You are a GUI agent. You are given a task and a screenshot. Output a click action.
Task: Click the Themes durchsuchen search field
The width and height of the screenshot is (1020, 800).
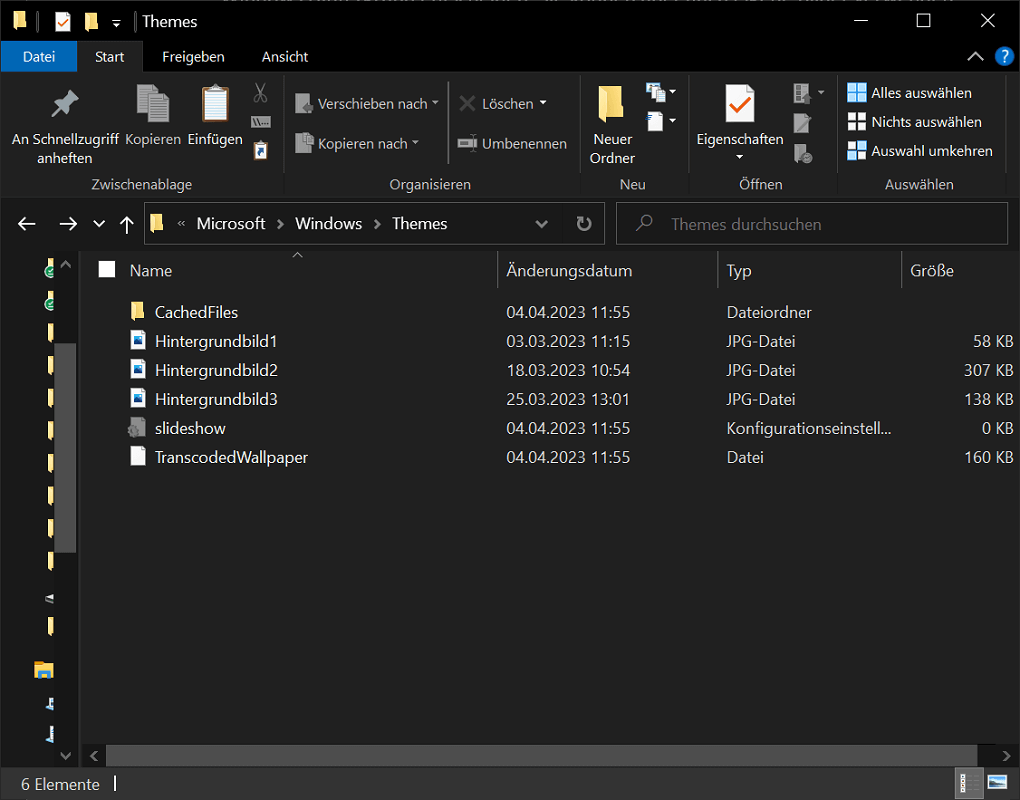(811, 224)
